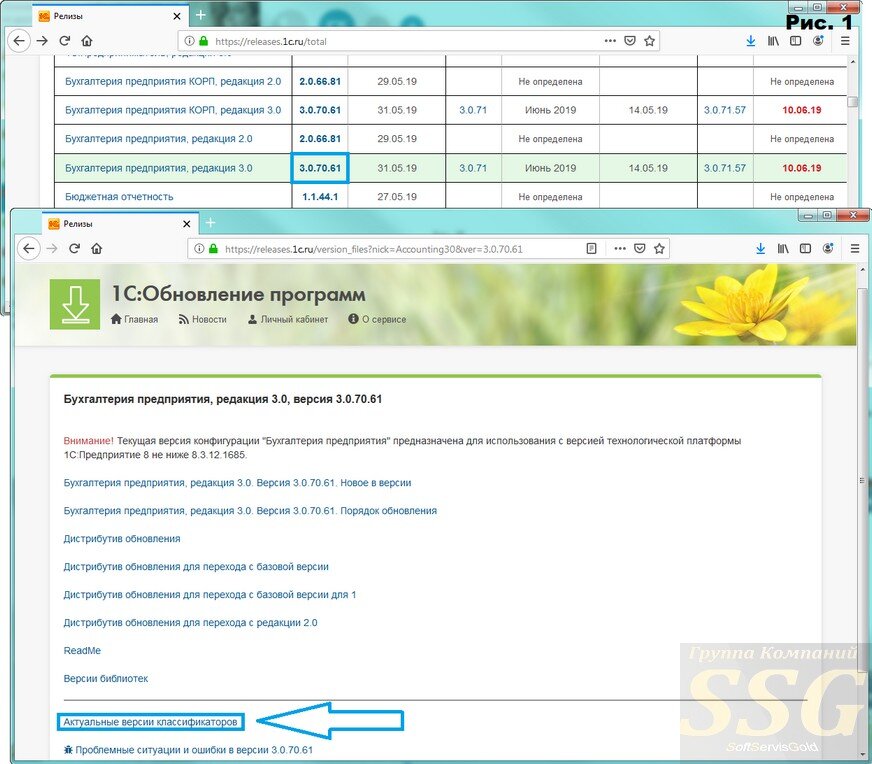Bookmark the releases/total page with the star

click(x=649, y=41)
